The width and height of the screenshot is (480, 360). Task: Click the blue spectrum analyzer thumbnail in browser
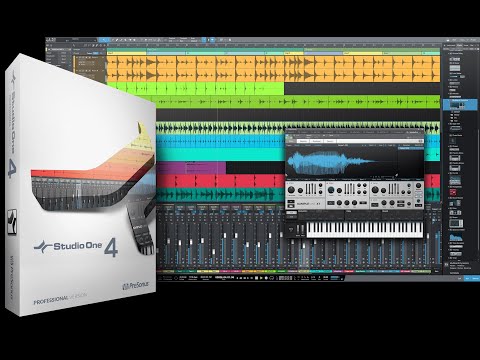click(x=456, y=238)
